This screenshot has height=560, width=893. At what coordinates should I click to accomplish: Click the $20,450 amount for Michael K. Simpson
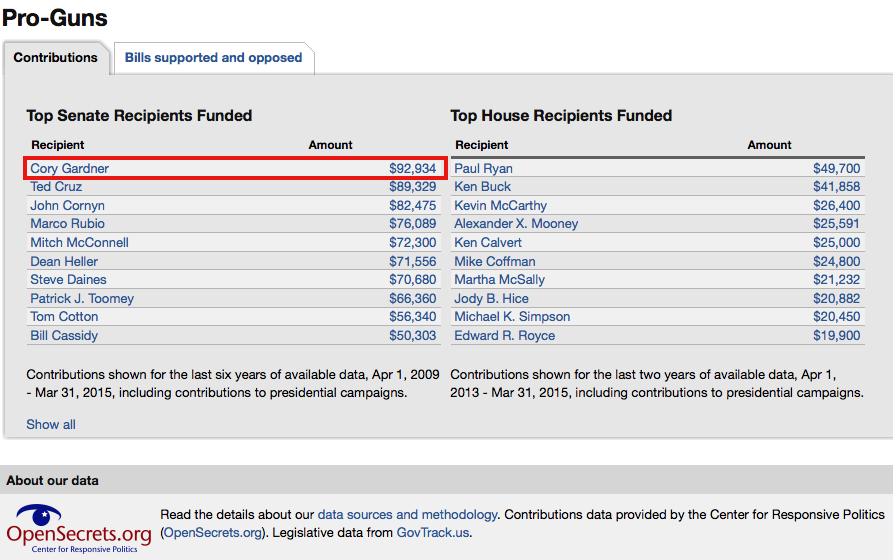pyautogui.click(x=837, y=317)
